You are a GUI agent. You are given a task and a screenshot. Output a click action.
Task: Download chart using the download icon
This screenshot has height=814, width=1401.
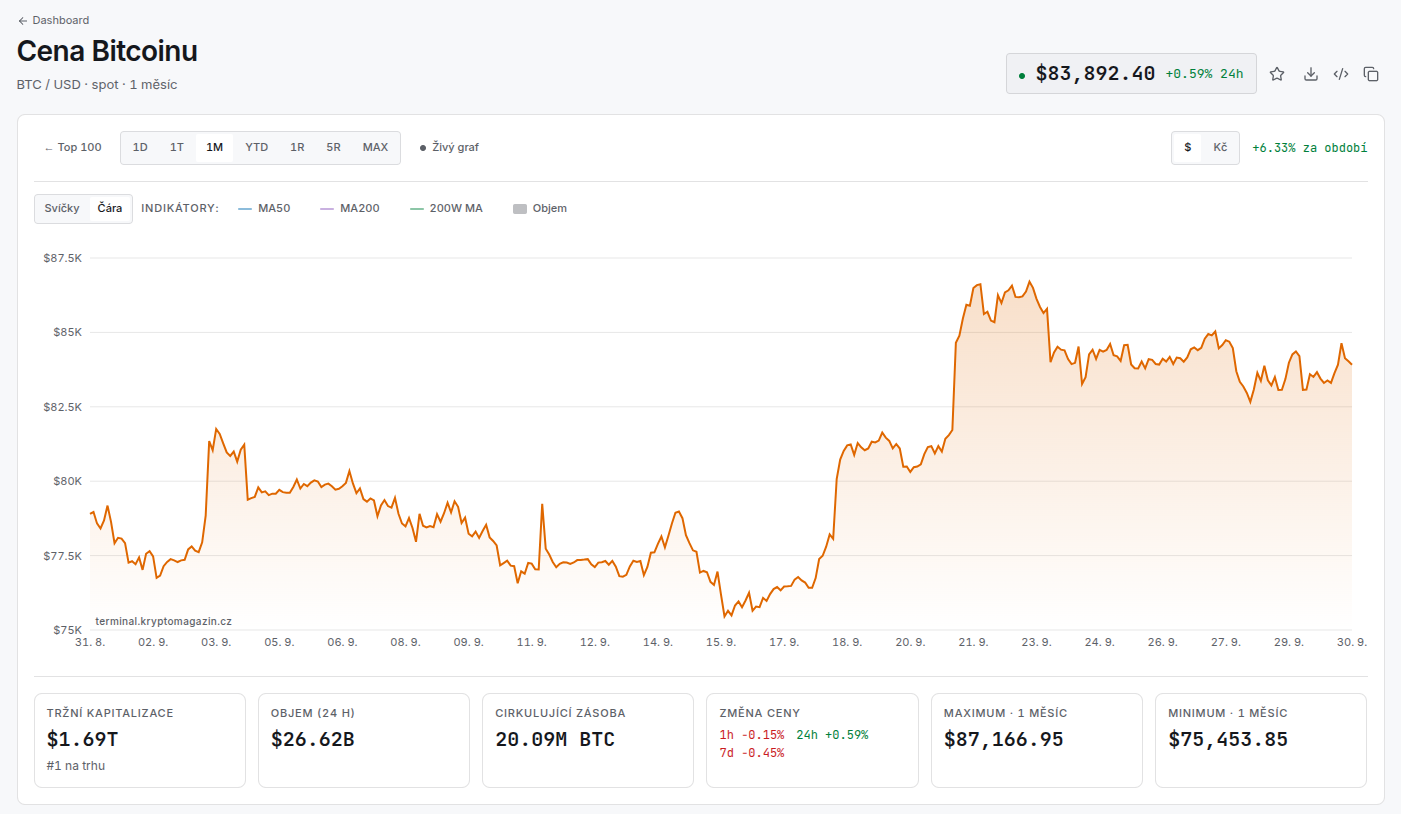tap(1311, 74)
